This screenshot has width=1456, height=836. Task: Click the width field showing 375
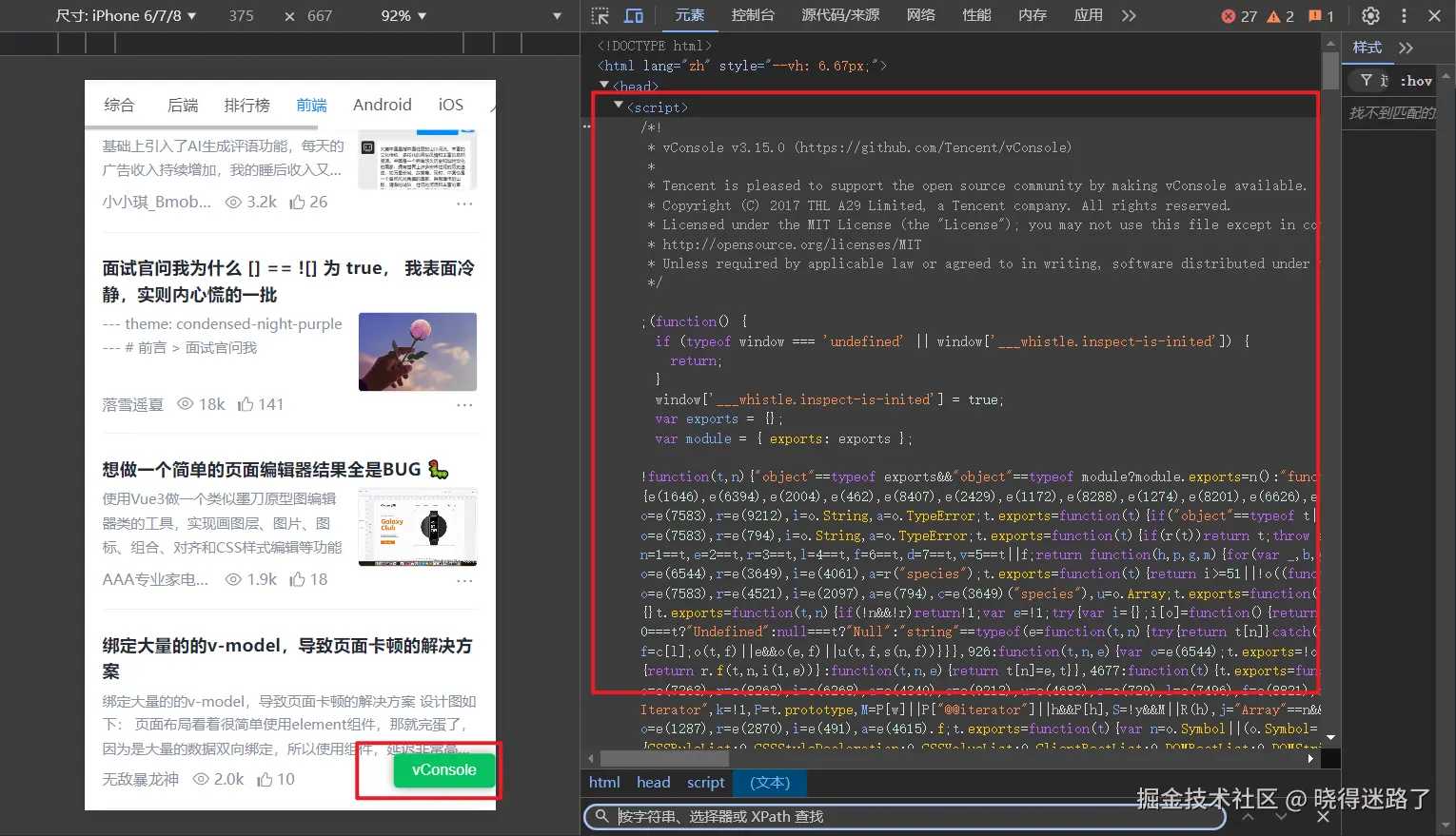click(242, 15)
